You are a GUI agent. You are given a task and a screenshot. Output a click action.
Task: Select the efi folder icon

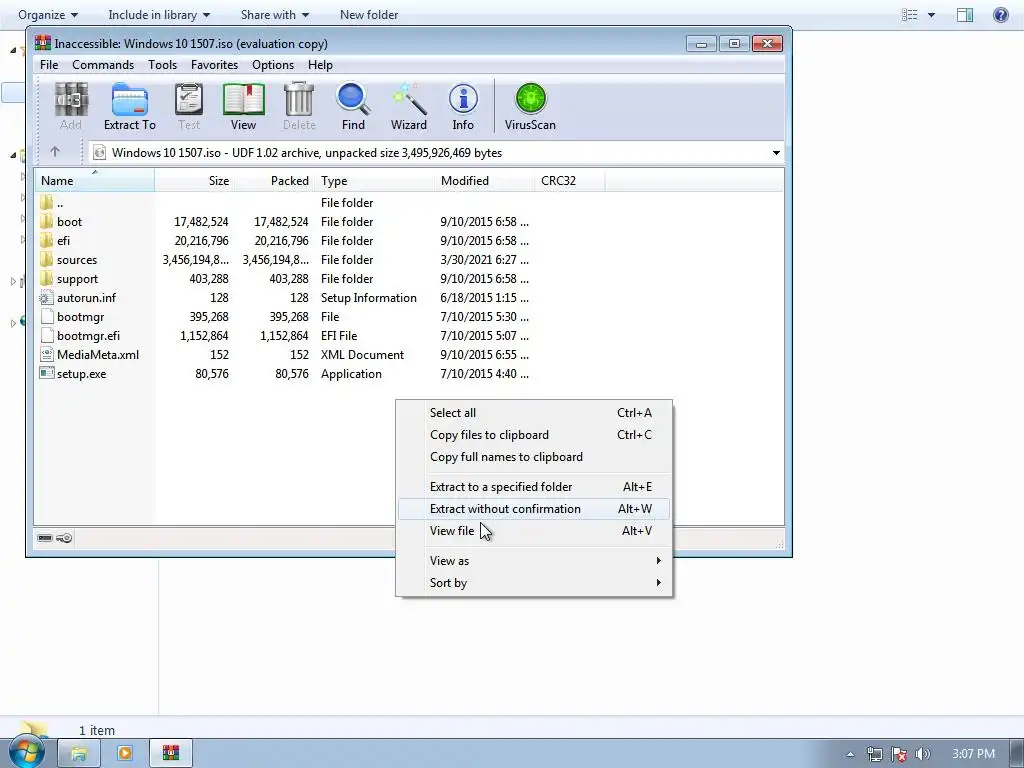click(x=46, y=240)
